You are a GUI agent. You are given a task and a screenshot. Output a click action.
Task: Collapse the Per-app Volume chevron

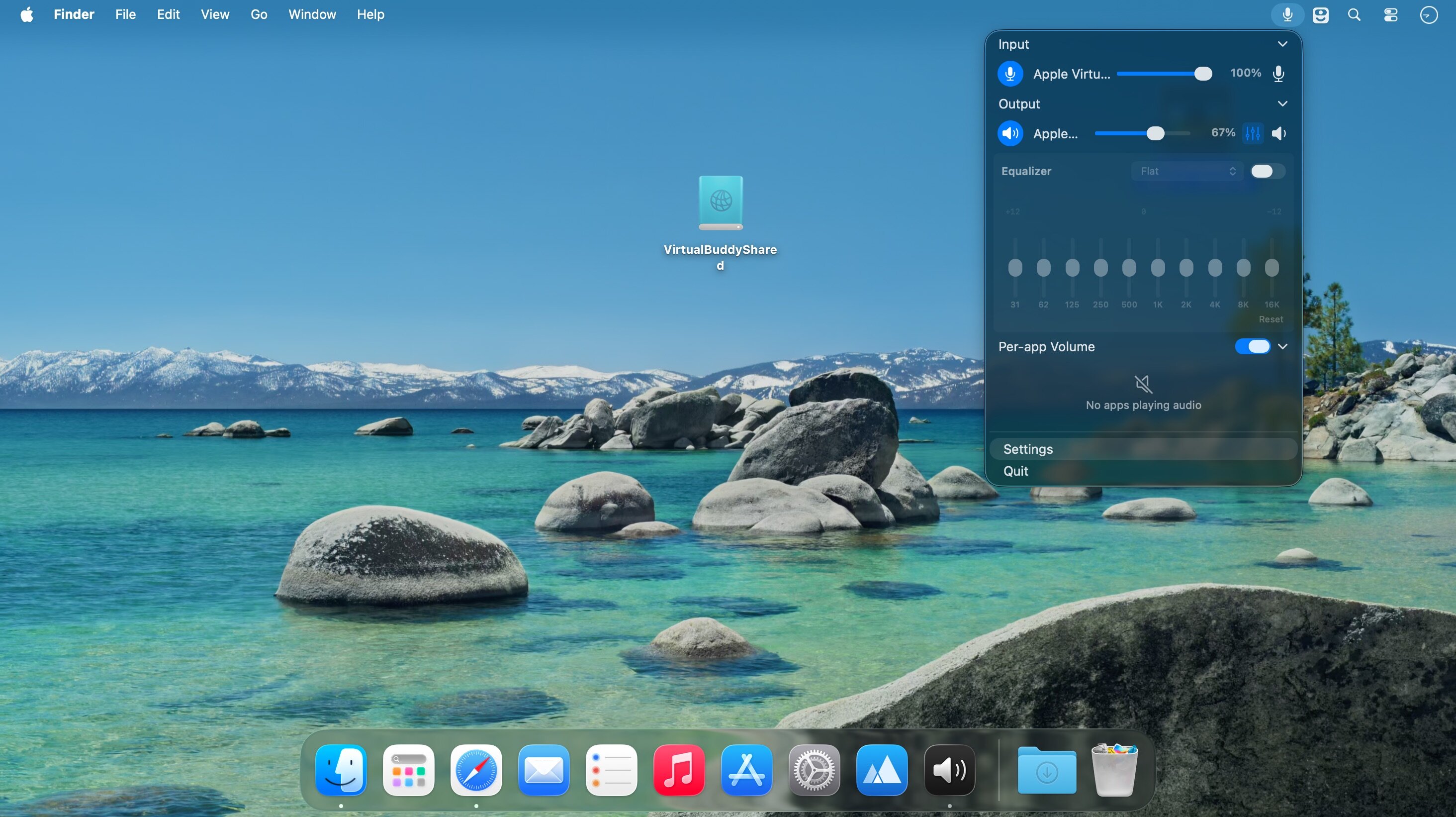pyautogui.click(x=1282, y=347)
